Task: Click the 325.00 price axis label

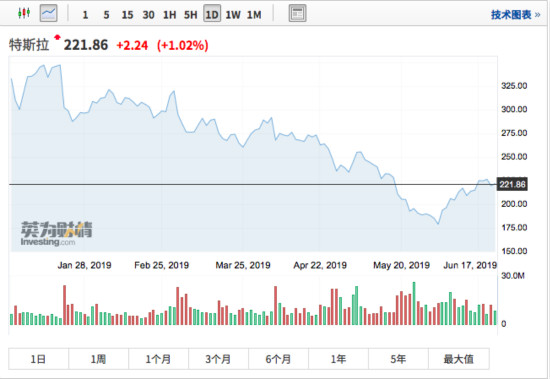Action: [x=514, y=86]
